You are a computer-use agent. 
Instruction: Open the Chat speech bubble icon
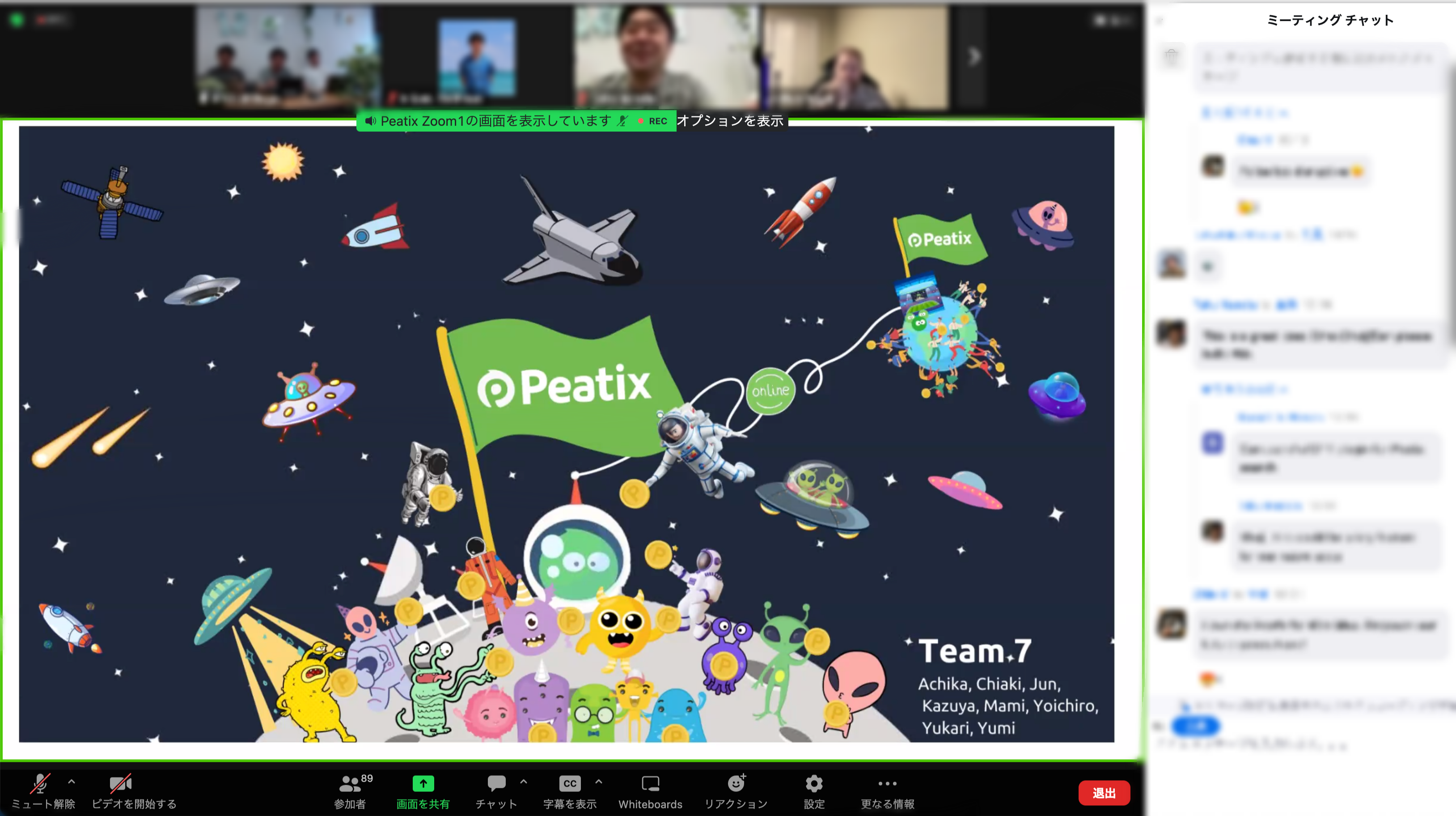coord(496,784)
